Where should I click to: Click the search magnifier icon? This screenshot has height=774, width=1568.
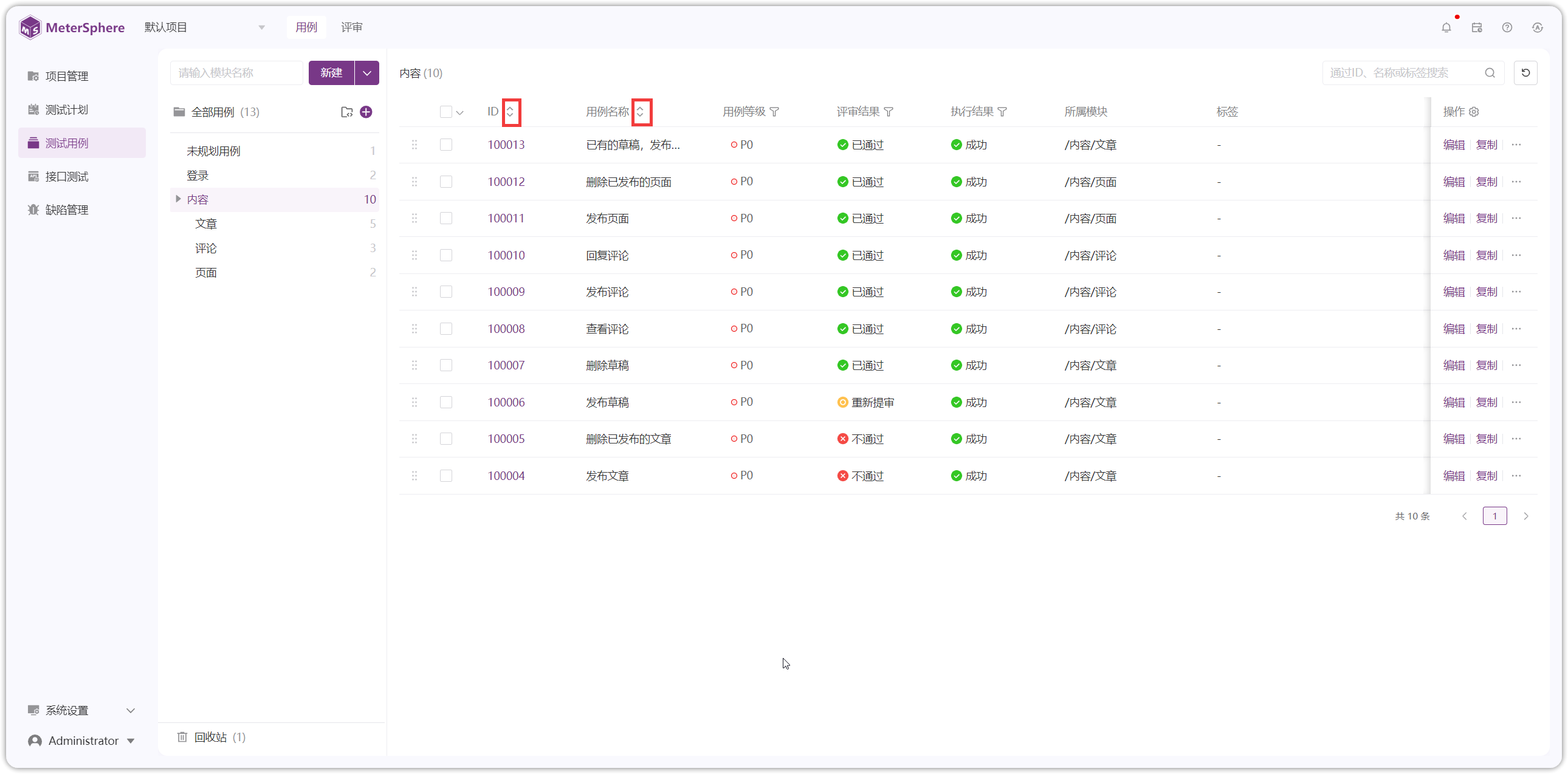tap(1490, 73)
